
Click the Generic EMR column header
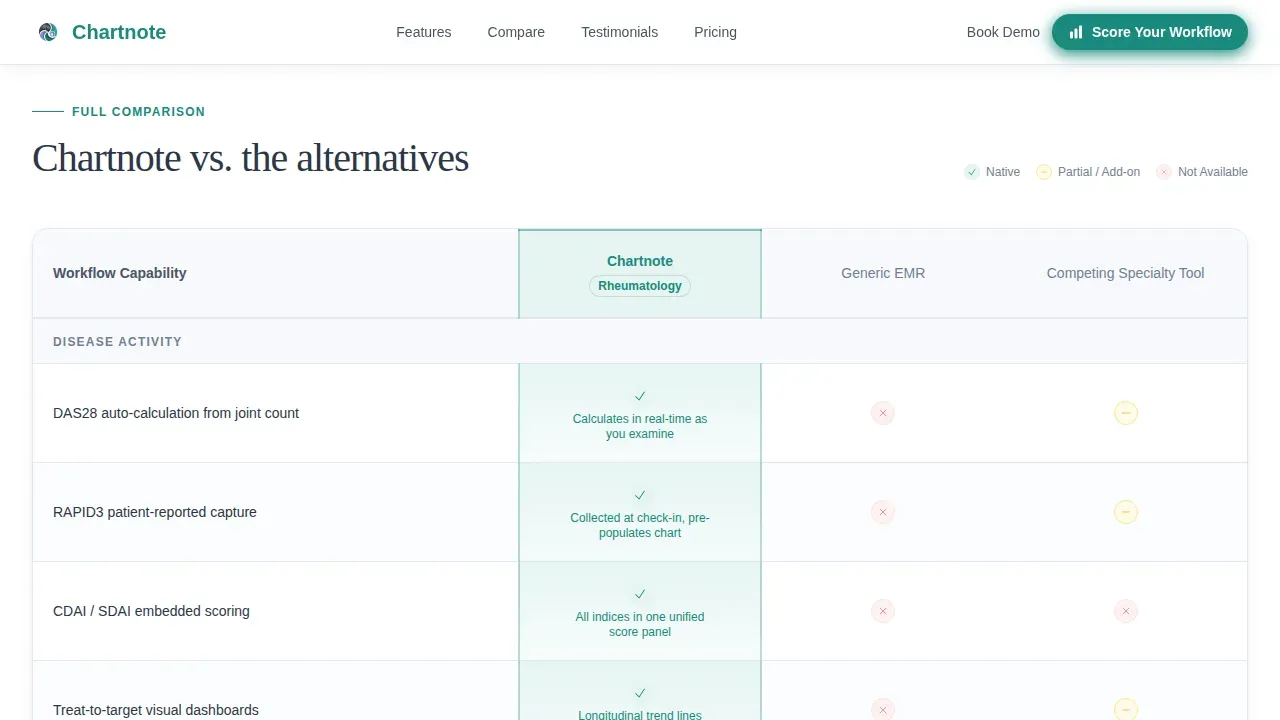click(x=883, y=273)
